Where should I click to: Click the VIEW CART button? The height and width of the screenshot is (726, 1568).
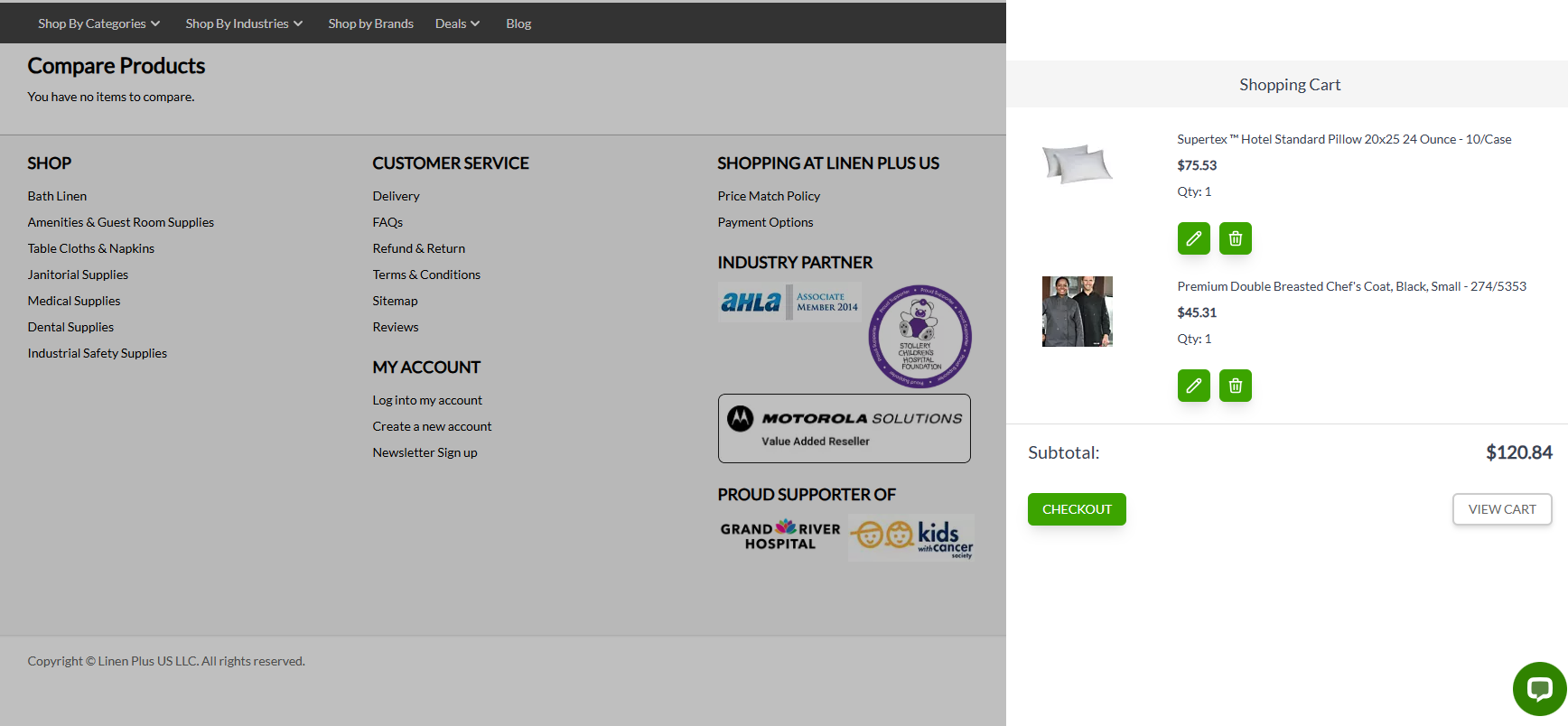[x=1502, y=509]
